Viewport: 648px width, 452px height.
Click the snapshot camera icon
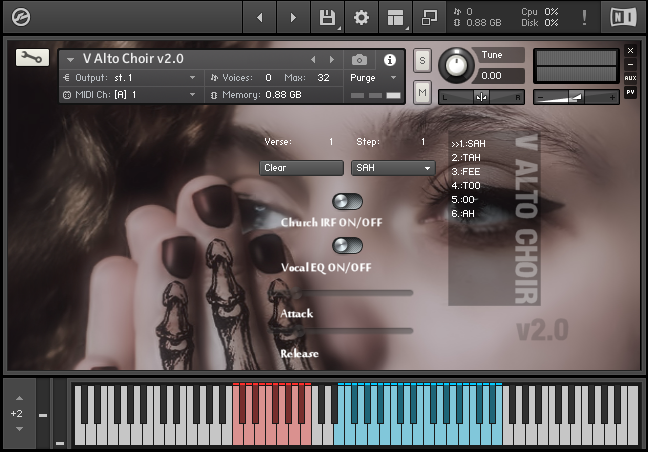coord(359,60)
